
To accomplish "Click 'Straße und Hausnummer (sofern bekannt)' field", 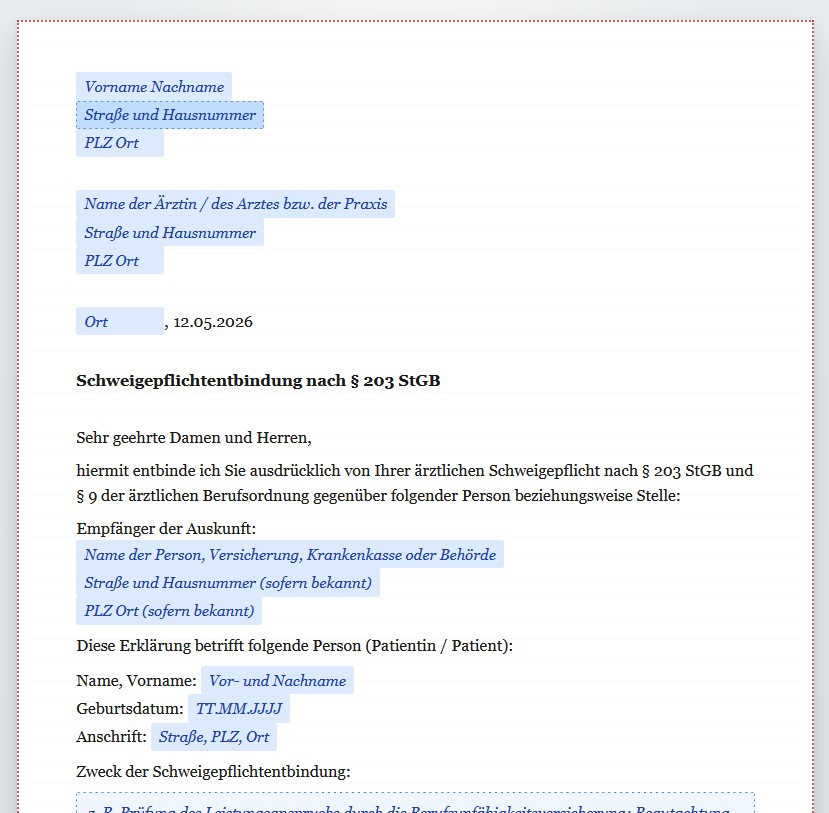I will click(228, 583).
